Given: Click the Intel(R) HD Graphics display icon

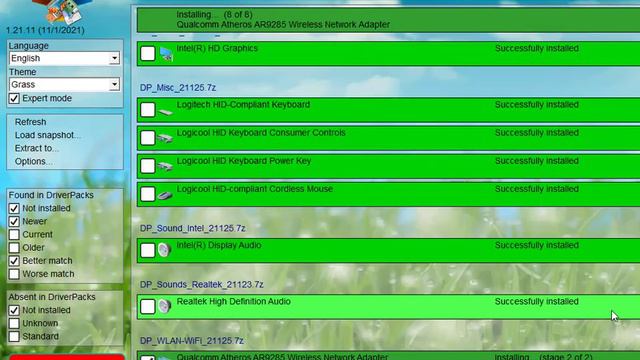Looking at the screenshot, I should tap(166, 54).
